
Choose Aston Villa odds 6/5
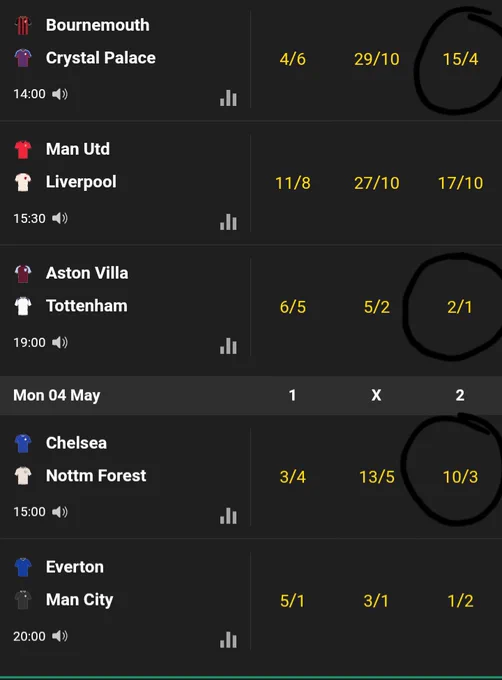click(293, 307)
